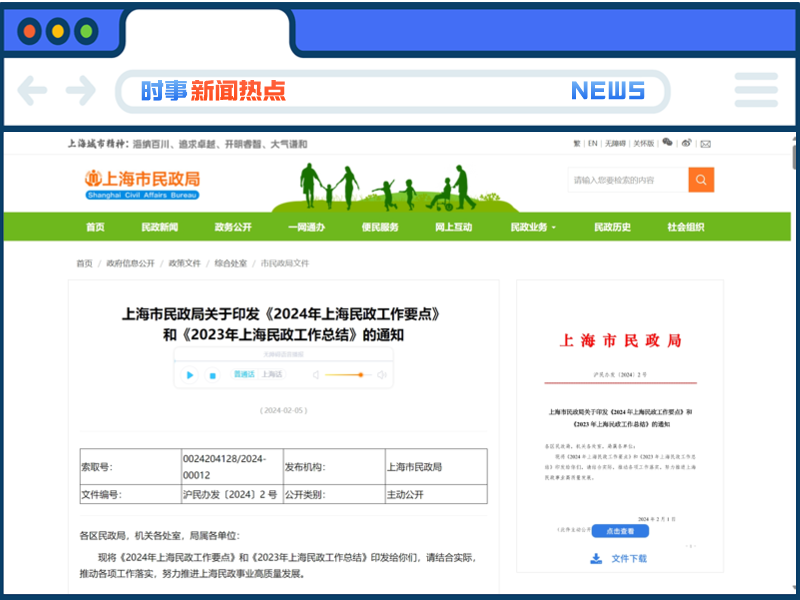Switch audio language back to 普通话
The image size is (800, 600).
244,375
